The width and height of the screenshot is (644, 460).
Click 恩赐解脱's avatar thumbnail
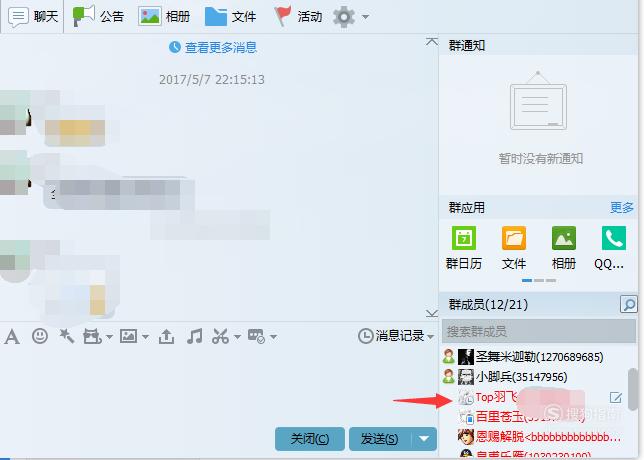click(x=466, y=437)
